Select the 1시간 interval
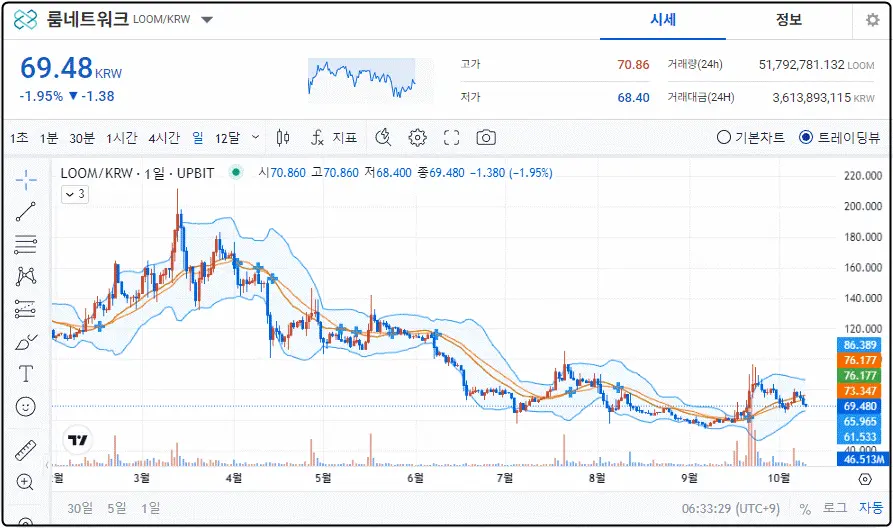The height and width of the screenshot is (528, 893). (122, 138)
